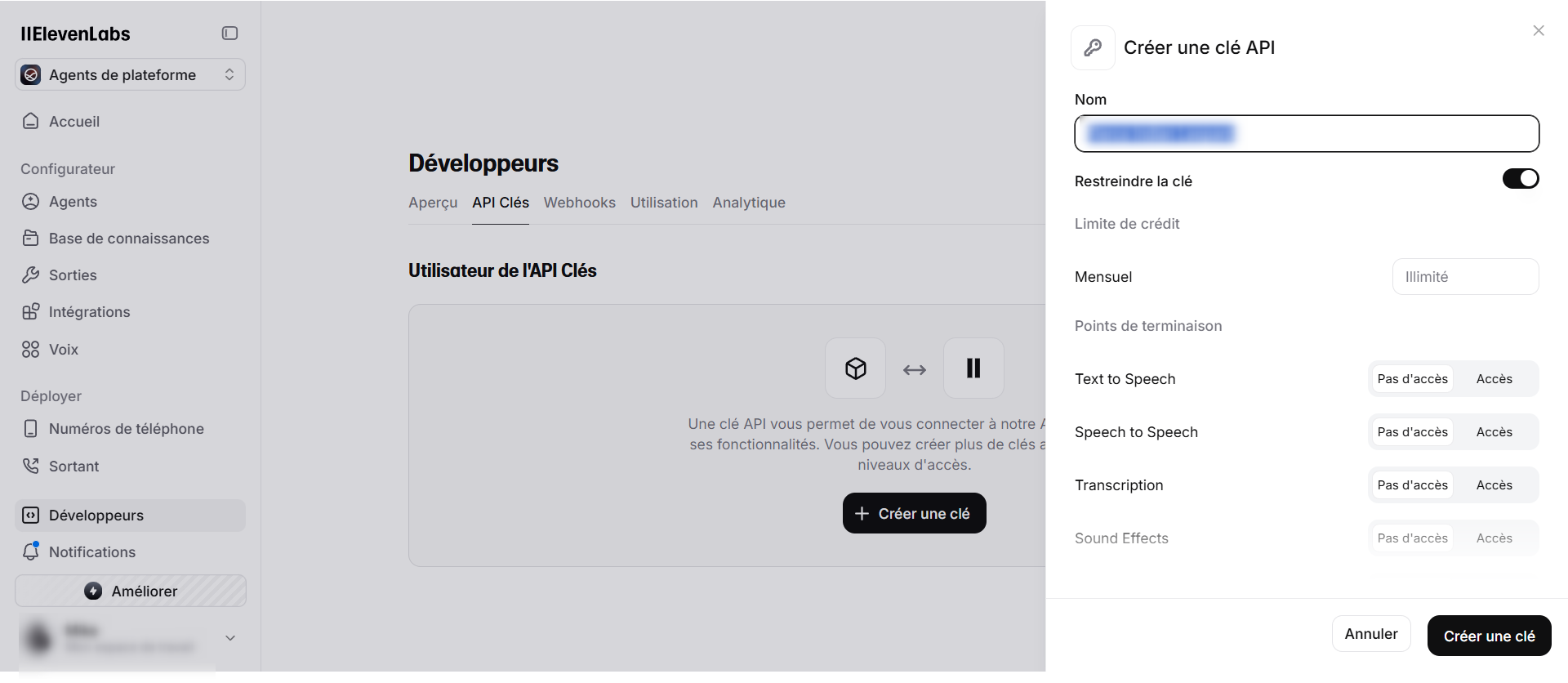
Task: Collapse the sidebar with the panel icon
Action: (229, 33)
